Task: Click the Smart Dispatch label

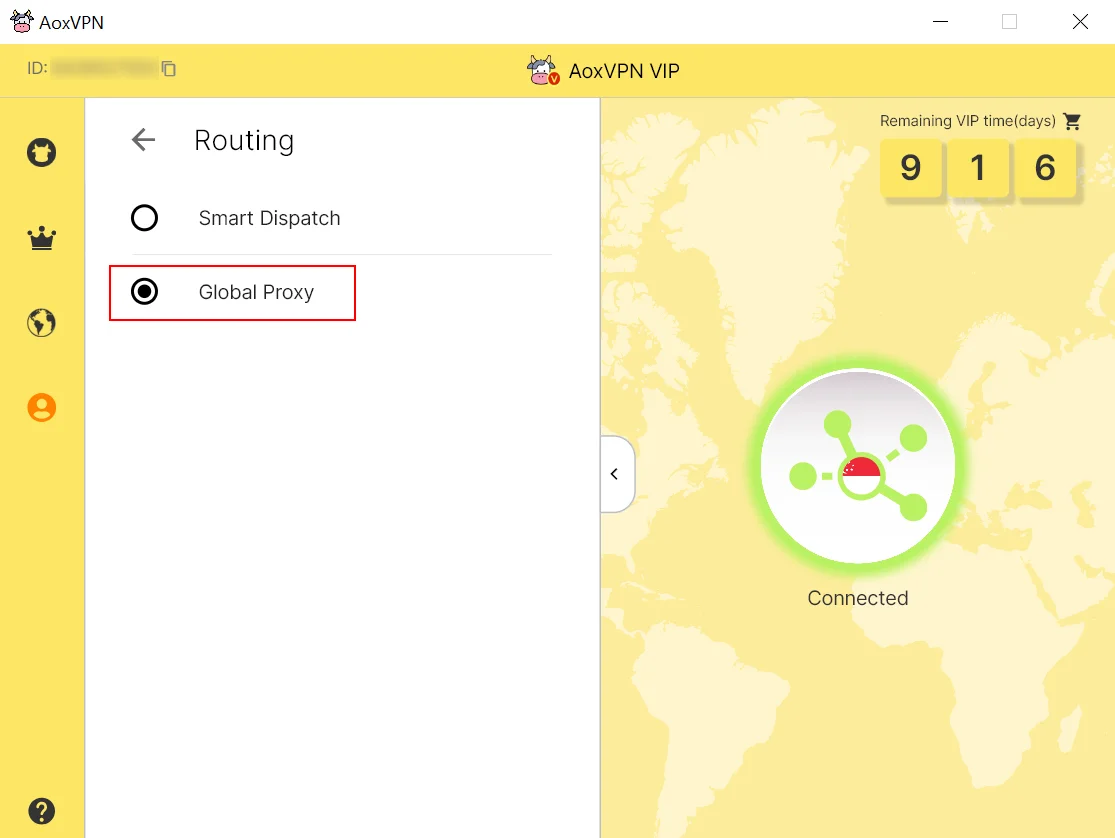Action: coord(269,218)
